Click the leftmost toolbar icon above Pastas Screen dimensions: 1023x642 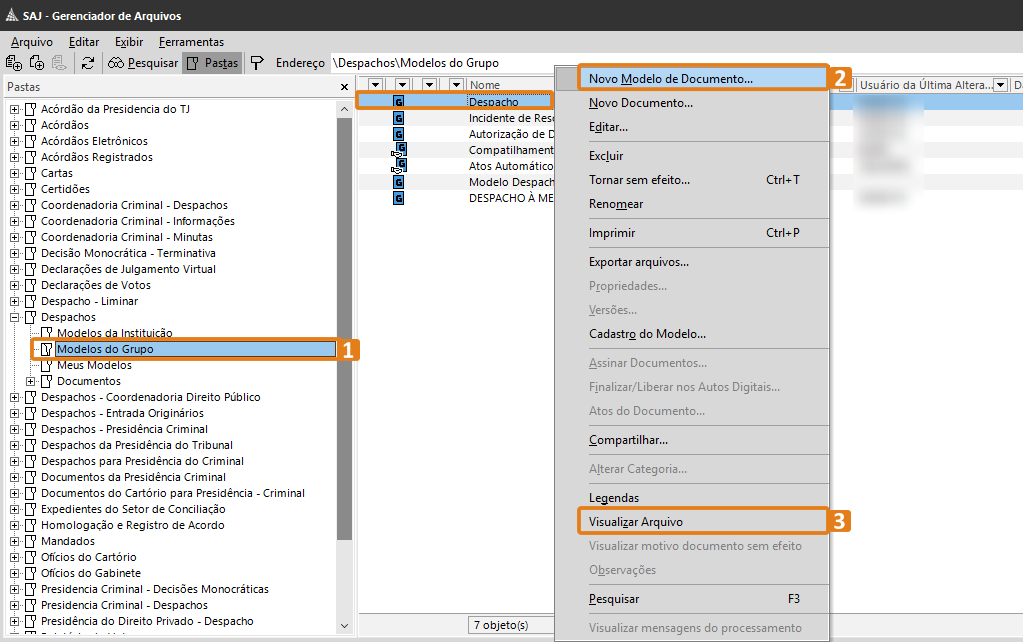pyautogui.click(x=14, y=63)
